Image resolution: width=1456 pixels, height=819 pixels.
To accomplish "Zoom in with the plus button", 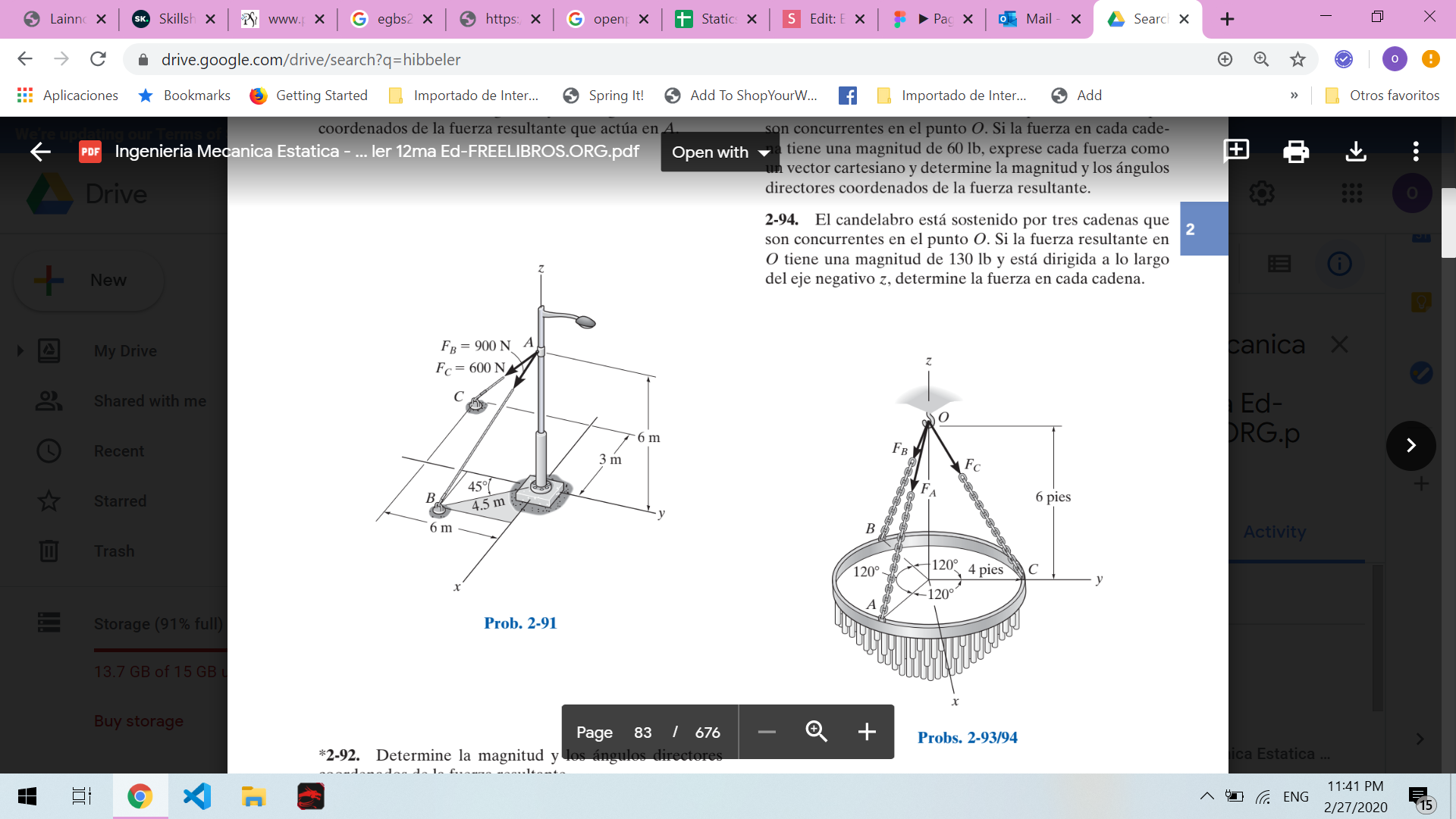I will (866, 731).
